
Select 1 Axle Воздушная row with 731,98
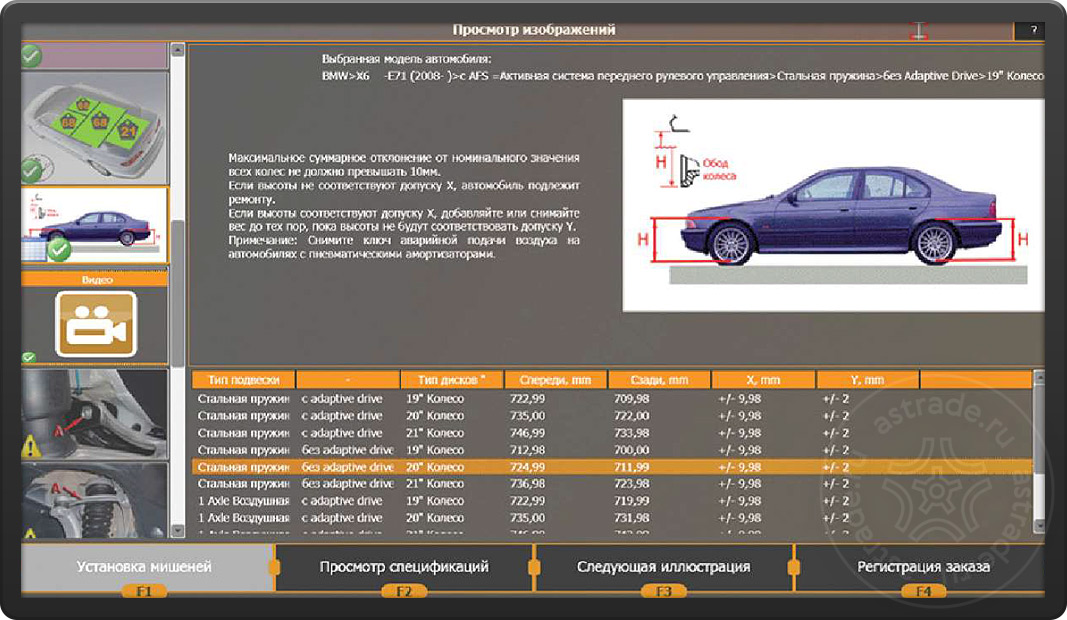(x=612, y=518)
